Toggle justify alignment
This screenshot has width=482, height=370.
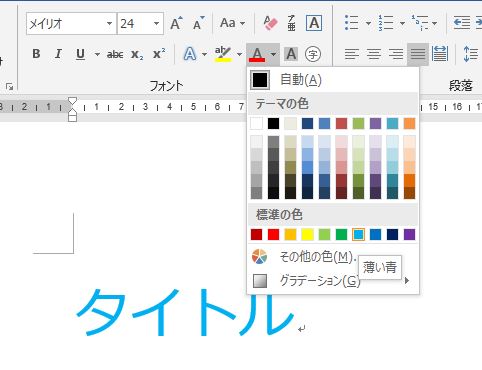tap(418, 54)
